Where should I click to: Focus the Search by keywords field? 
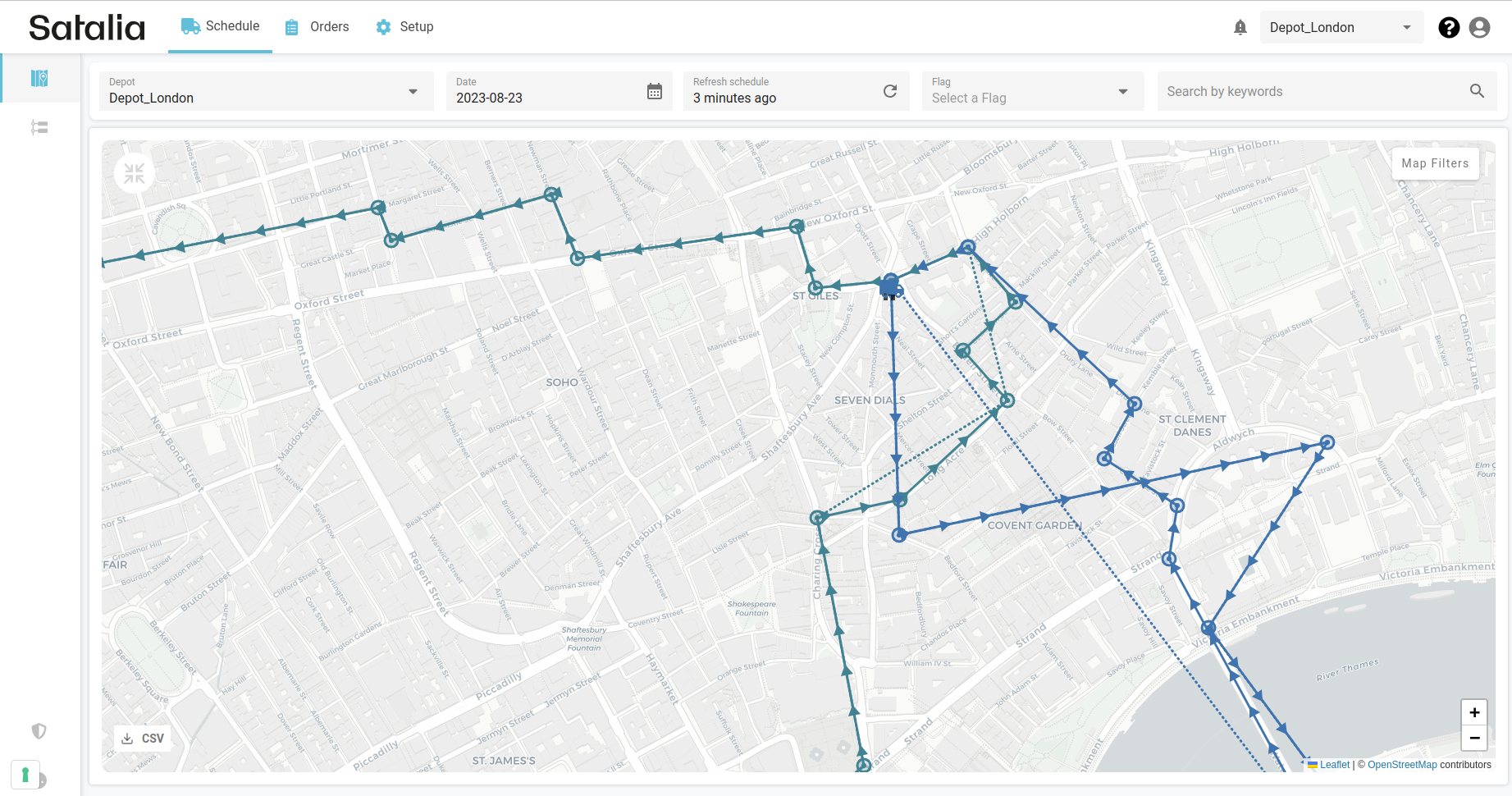1313,91
